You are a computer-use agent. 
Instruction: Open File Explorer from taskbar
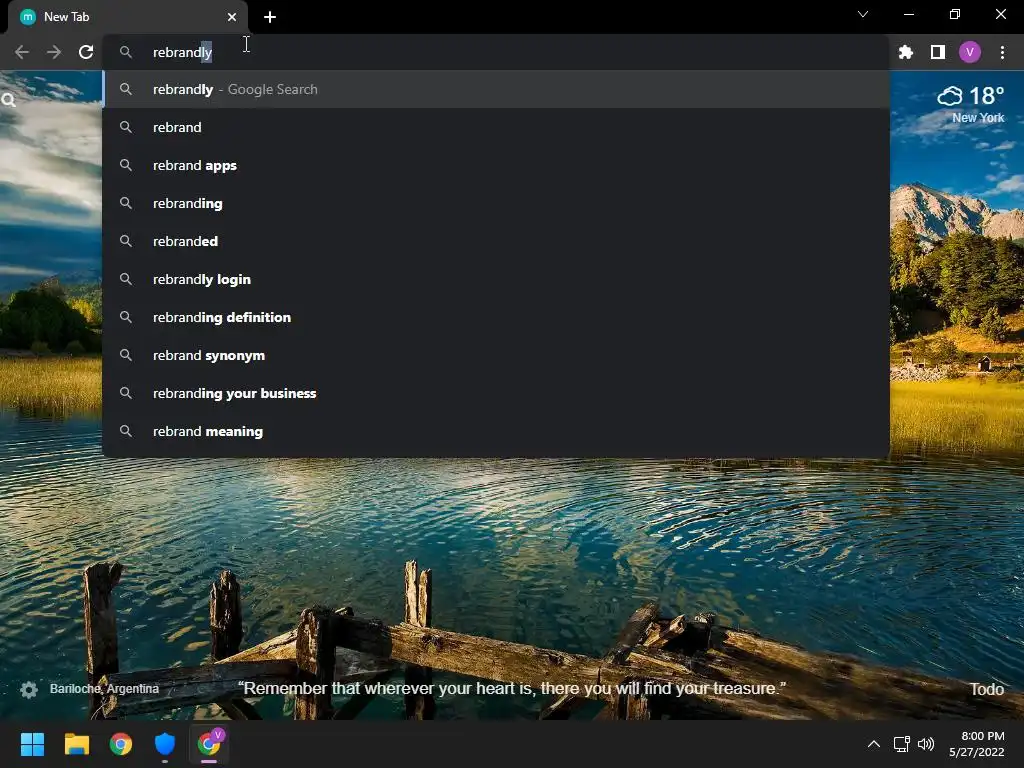76,744
